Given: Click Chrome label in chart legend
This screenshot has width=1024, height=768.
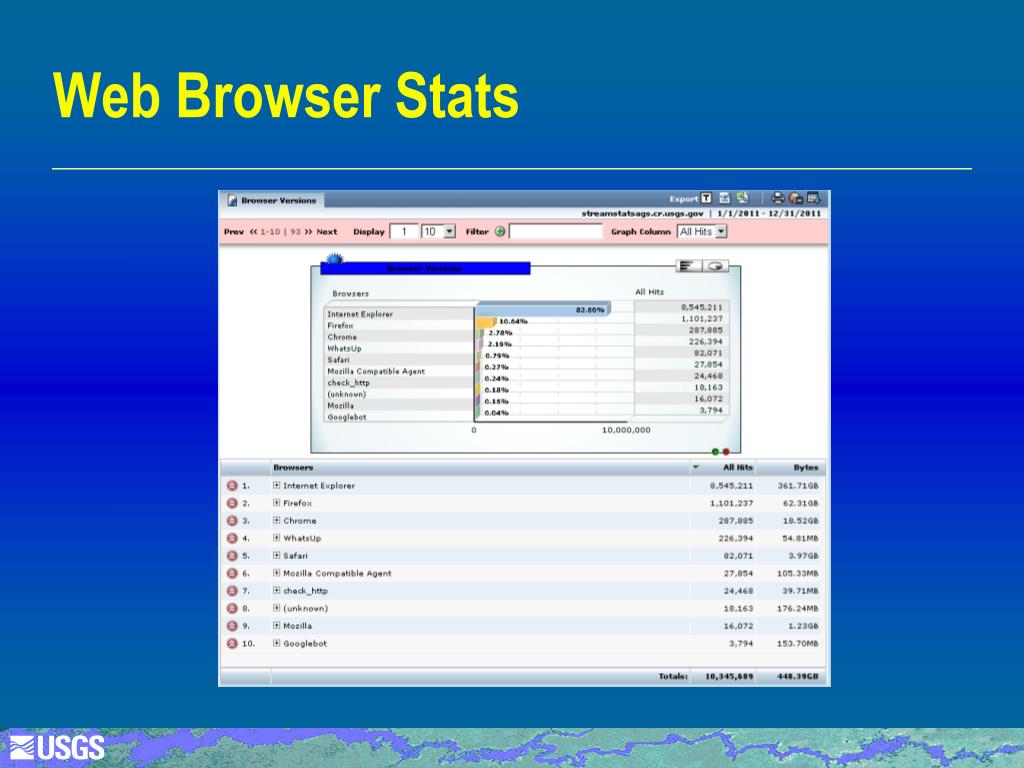Looking at the screenshot, I should 342,337.
